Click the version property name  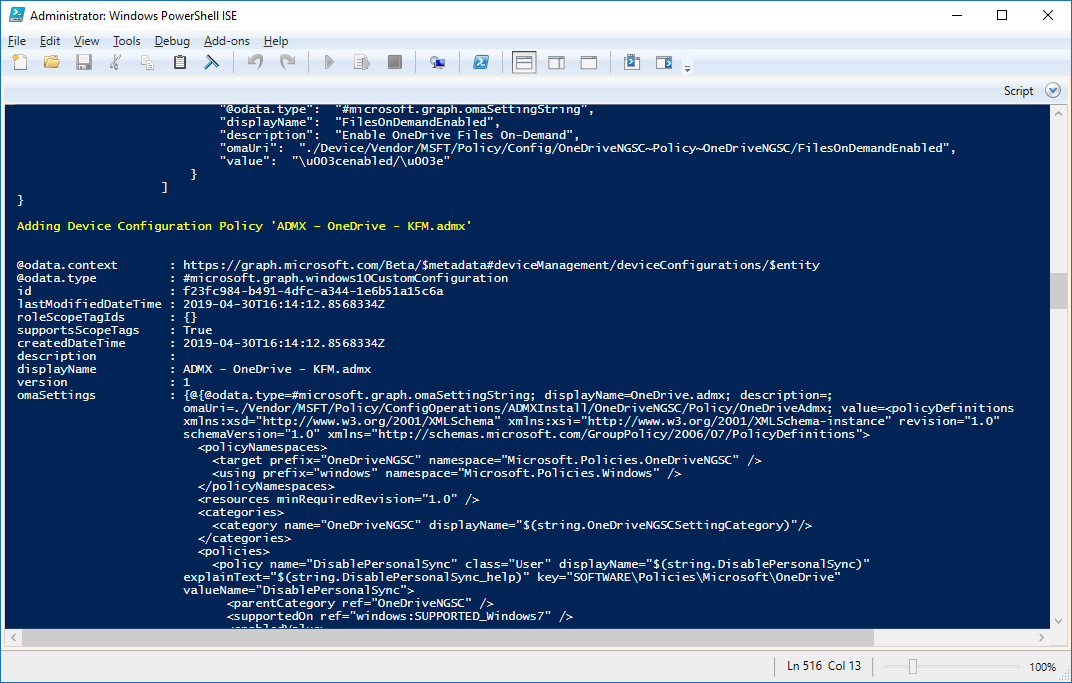coord(42,381)
